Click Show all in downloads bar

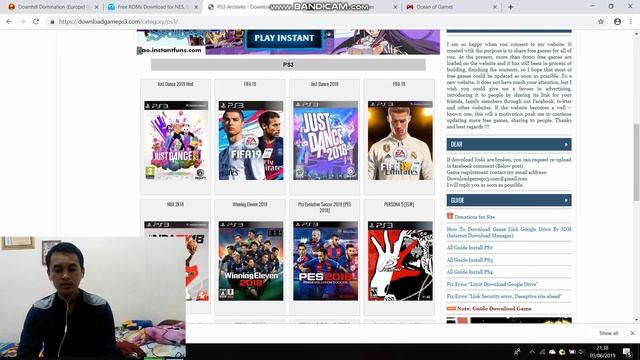click(x=608, y=333)
